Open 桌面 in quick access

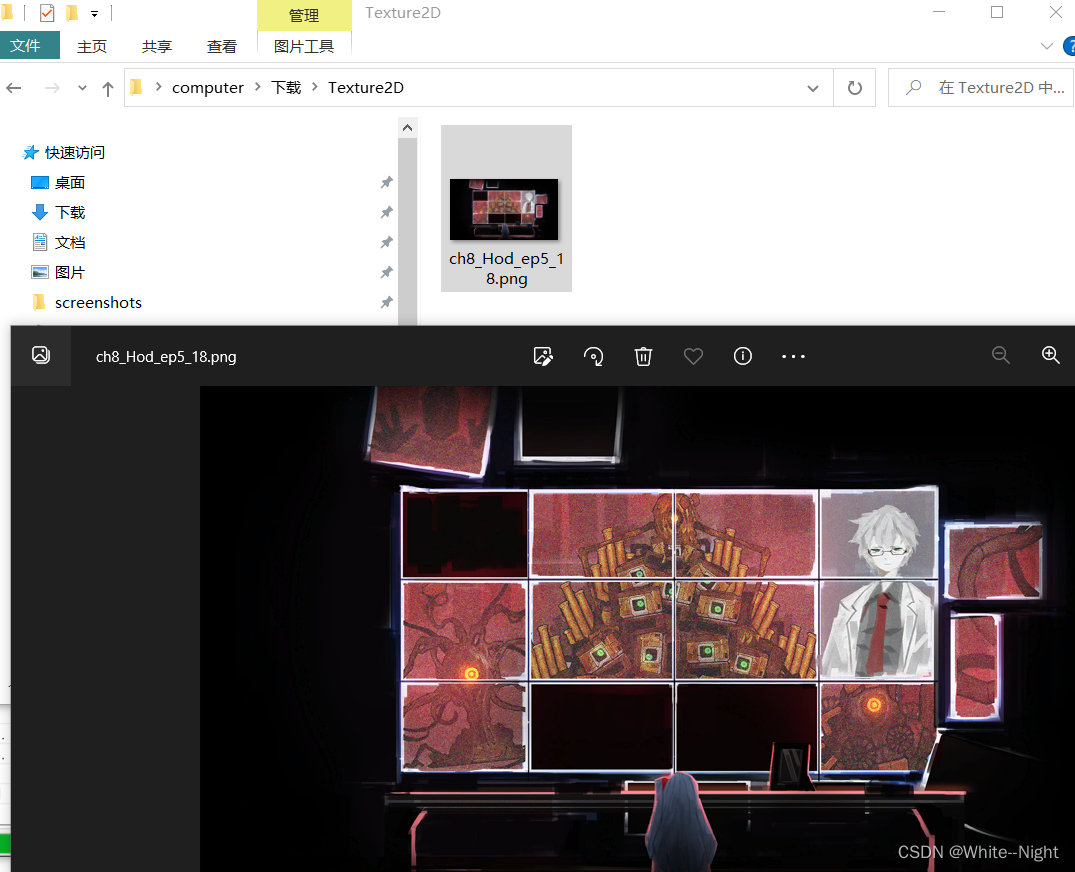point(69,182)
